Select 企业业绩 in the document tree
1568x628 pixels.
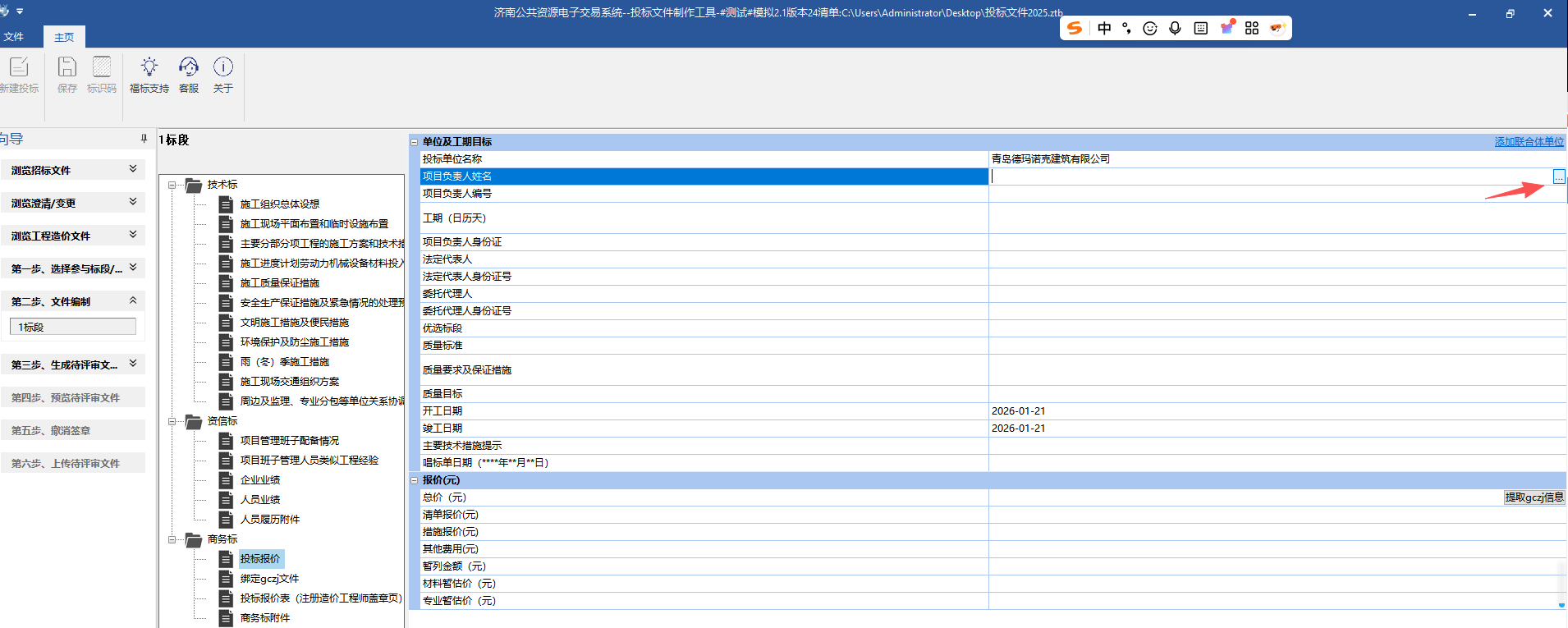point(259,480)
